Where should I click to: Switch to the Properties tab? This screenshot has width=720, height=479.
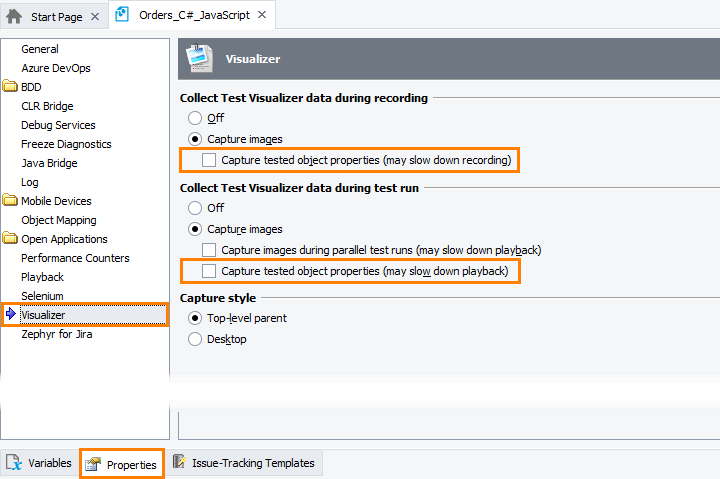coord(122,465)
